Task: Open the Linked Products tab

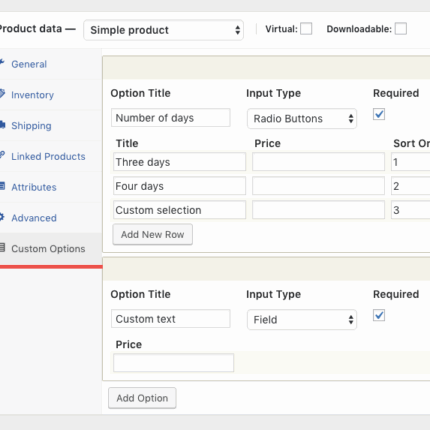Action: tap(48, 156)
